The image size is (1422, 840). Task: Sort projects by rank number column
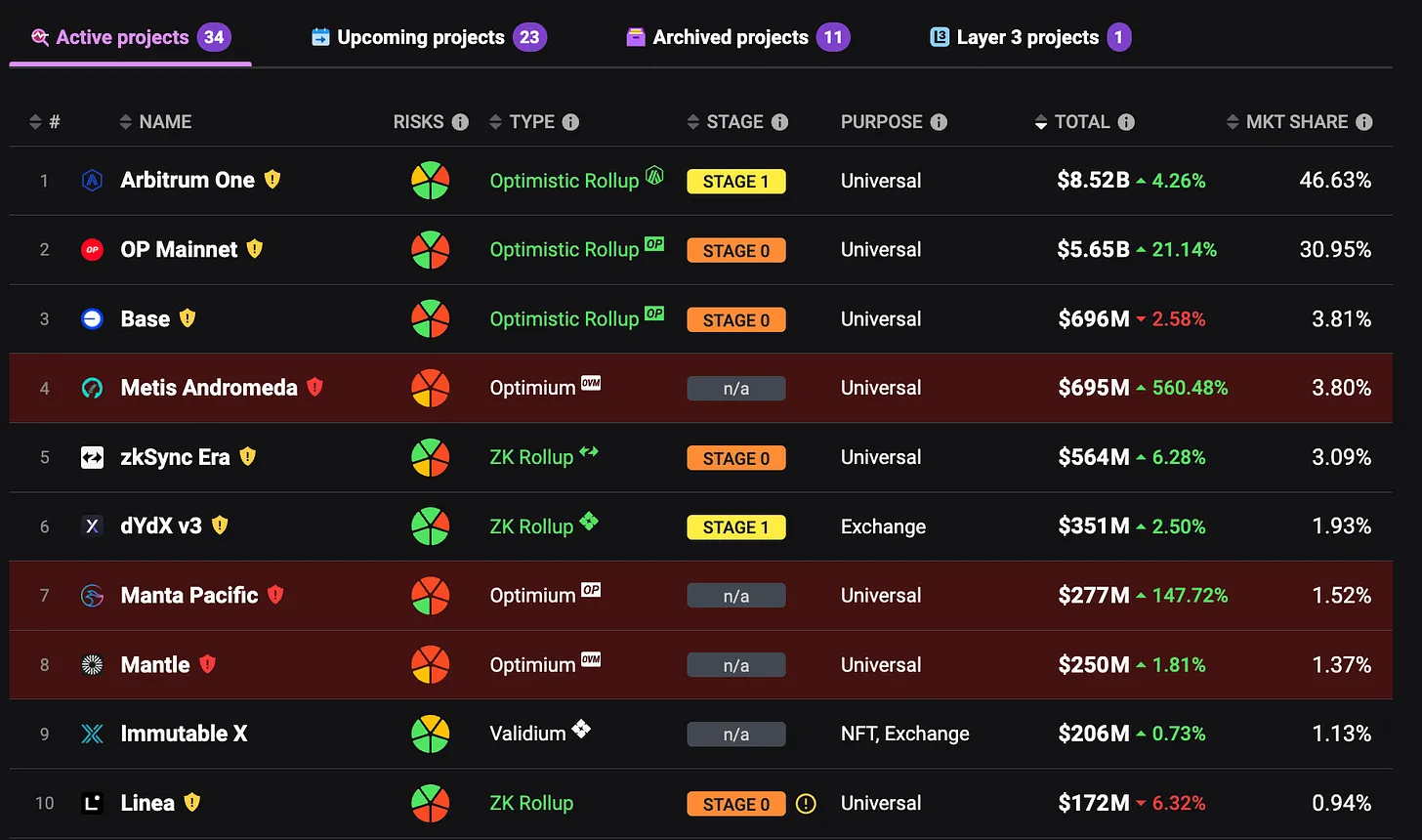pyautogui.click(x=45, y=122)
